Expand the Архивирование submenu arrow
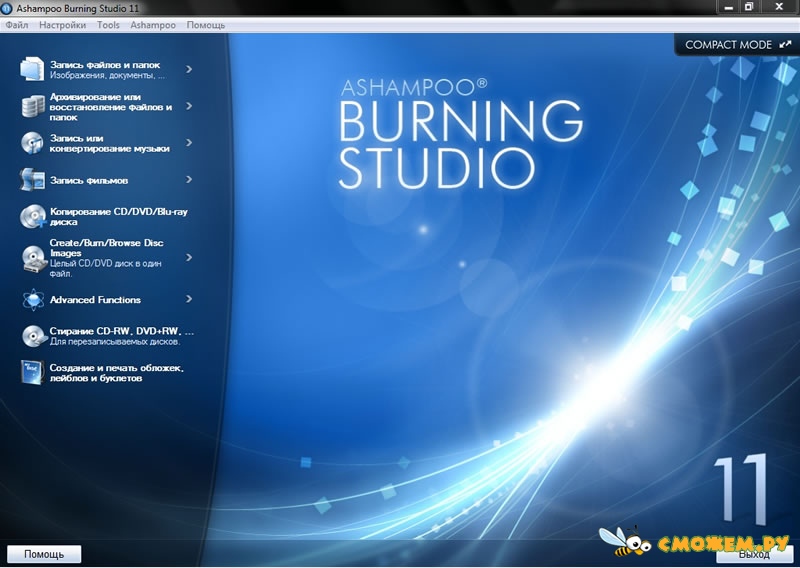800x568 pixels. coord(189,106)
